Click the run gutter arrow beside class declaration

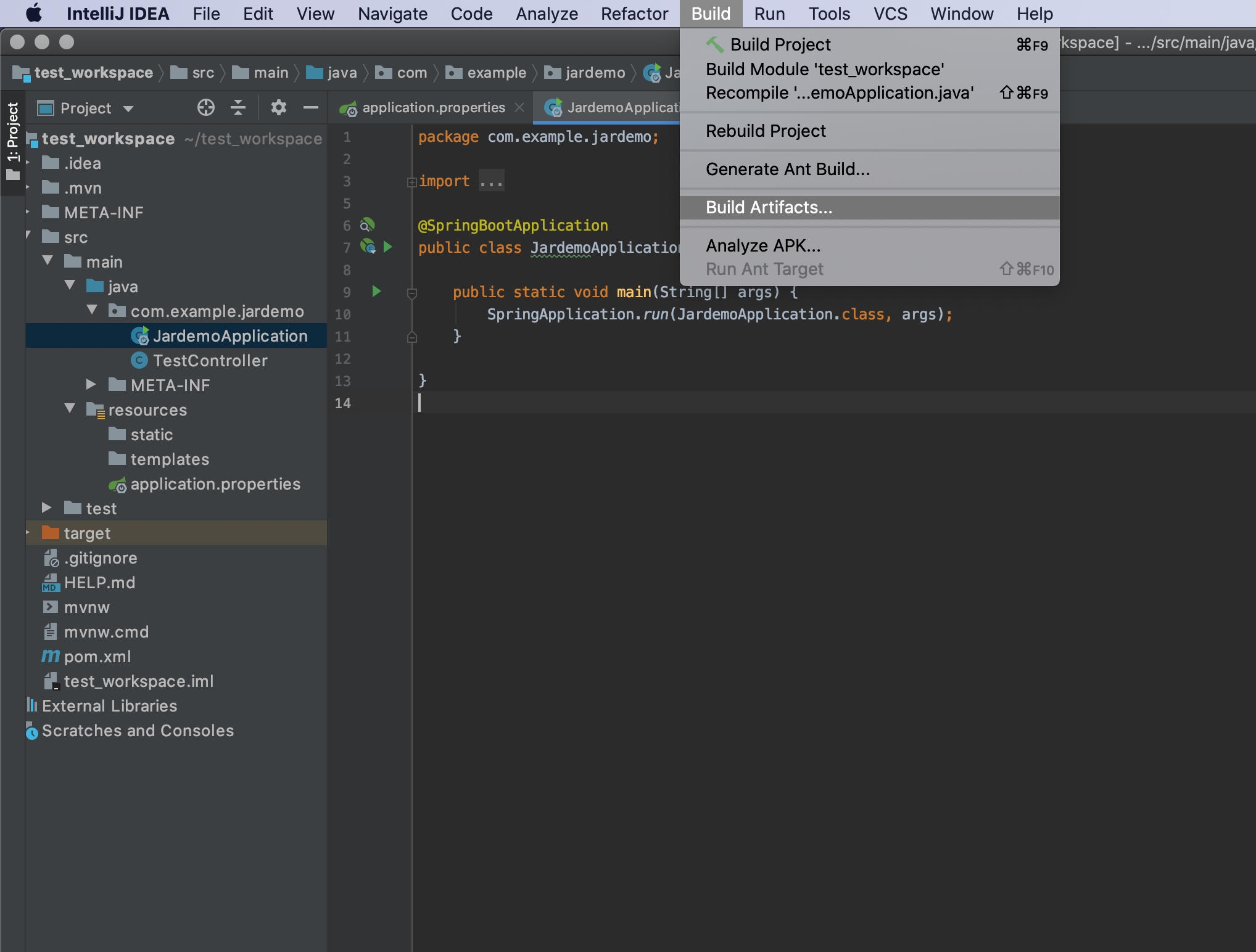tap(388, 247)
